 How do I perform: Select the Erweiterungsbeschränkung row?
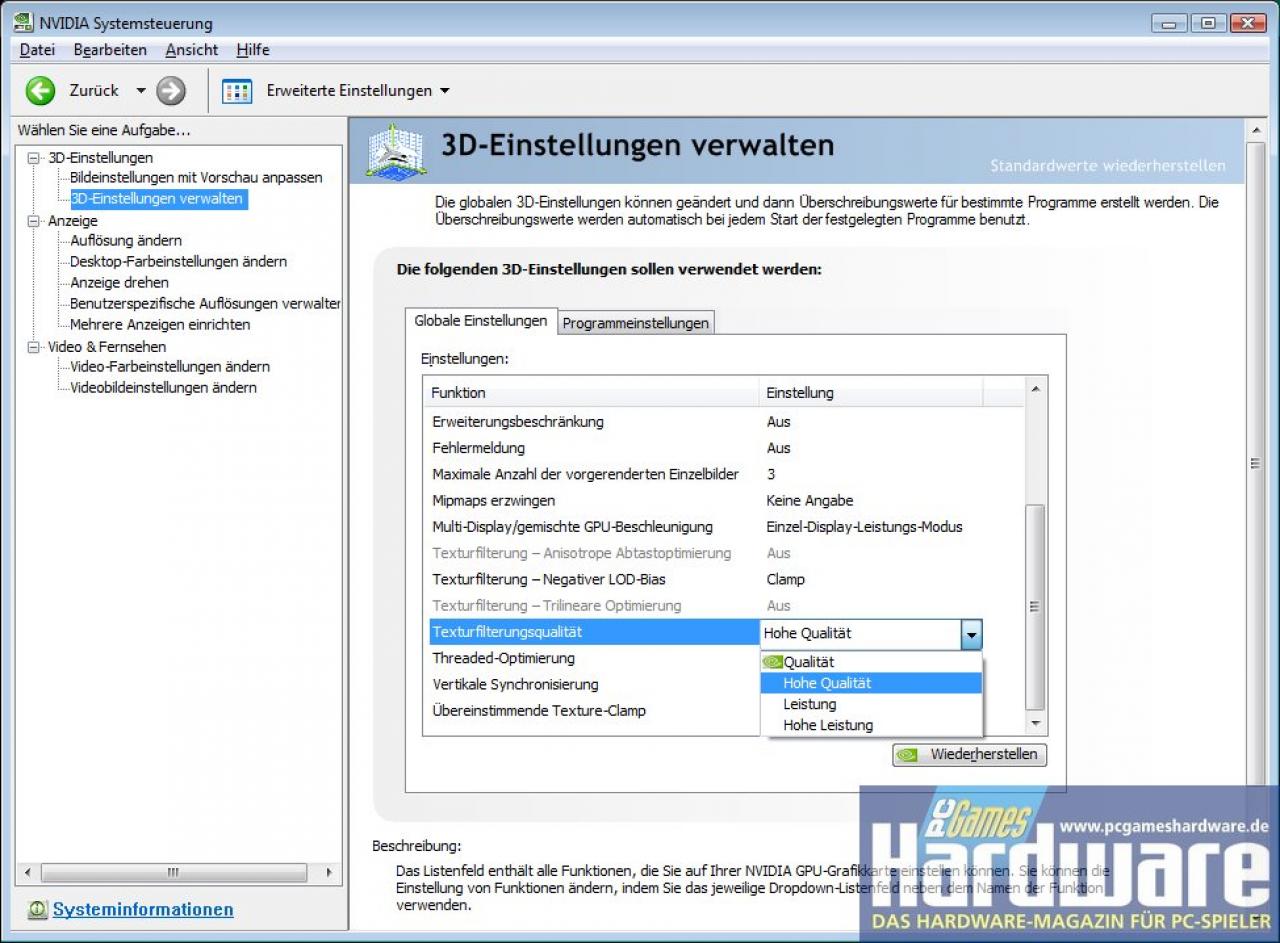click(x=724, y=422)
